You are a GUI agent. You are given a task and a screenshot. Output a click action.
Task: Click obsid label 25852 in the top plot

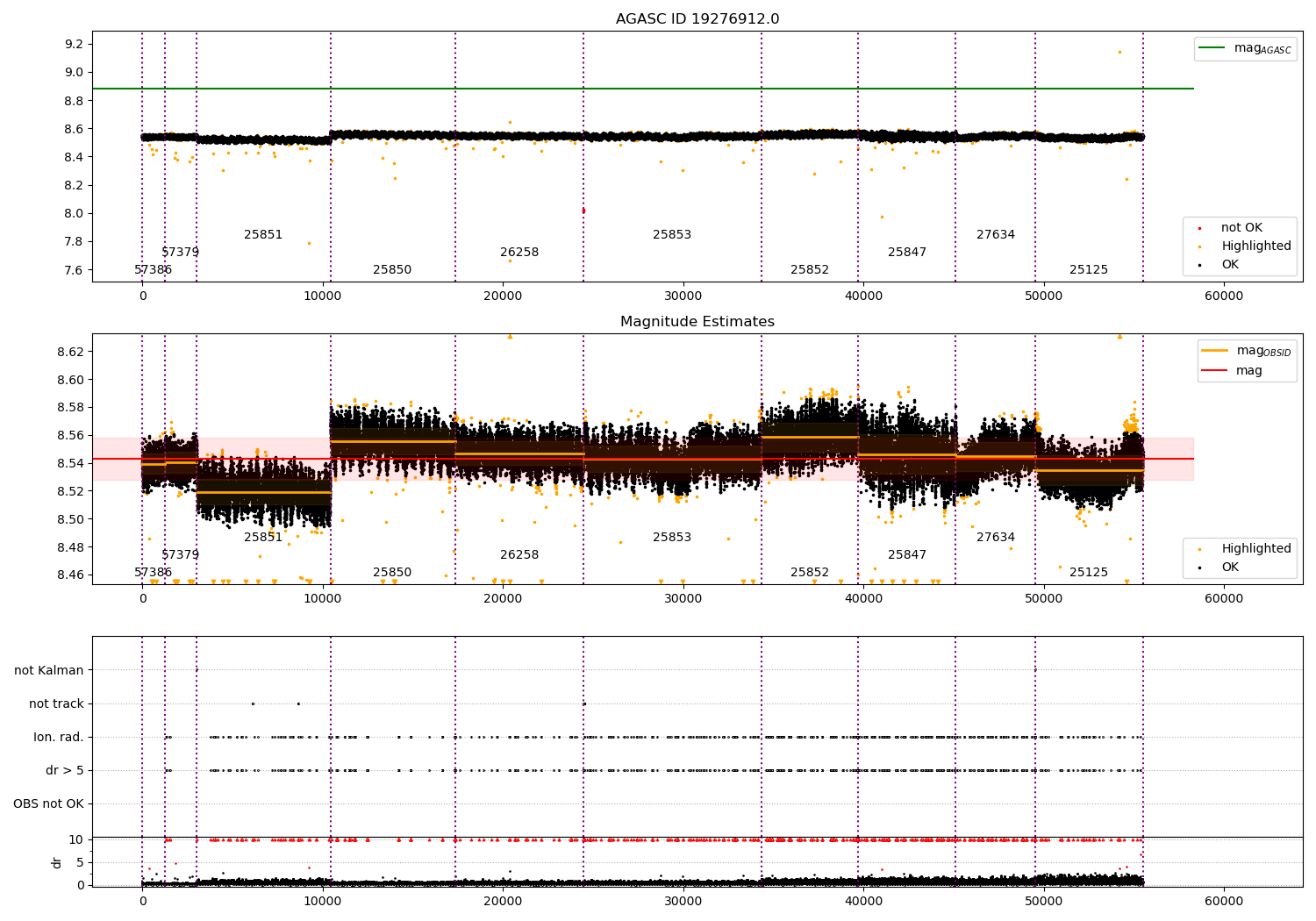pos(810,270)
